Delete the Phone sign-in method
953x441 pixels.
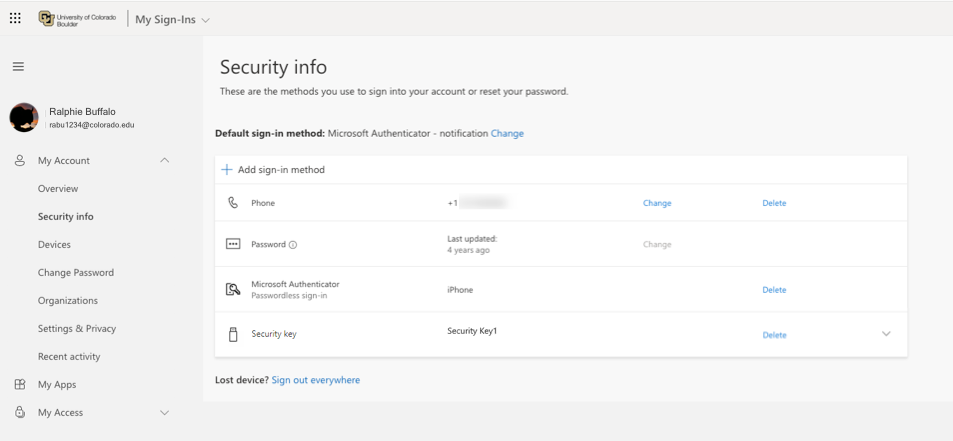774,203
